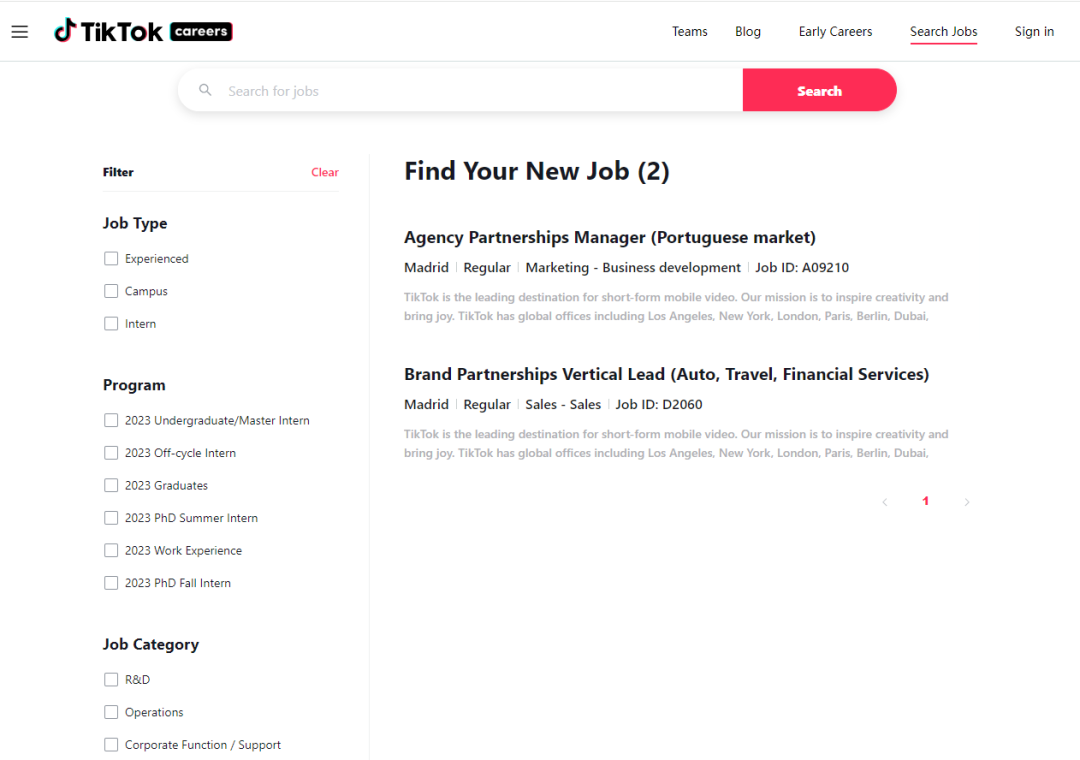
Task: Click the Sign in link
Action: click(1034, 32)
